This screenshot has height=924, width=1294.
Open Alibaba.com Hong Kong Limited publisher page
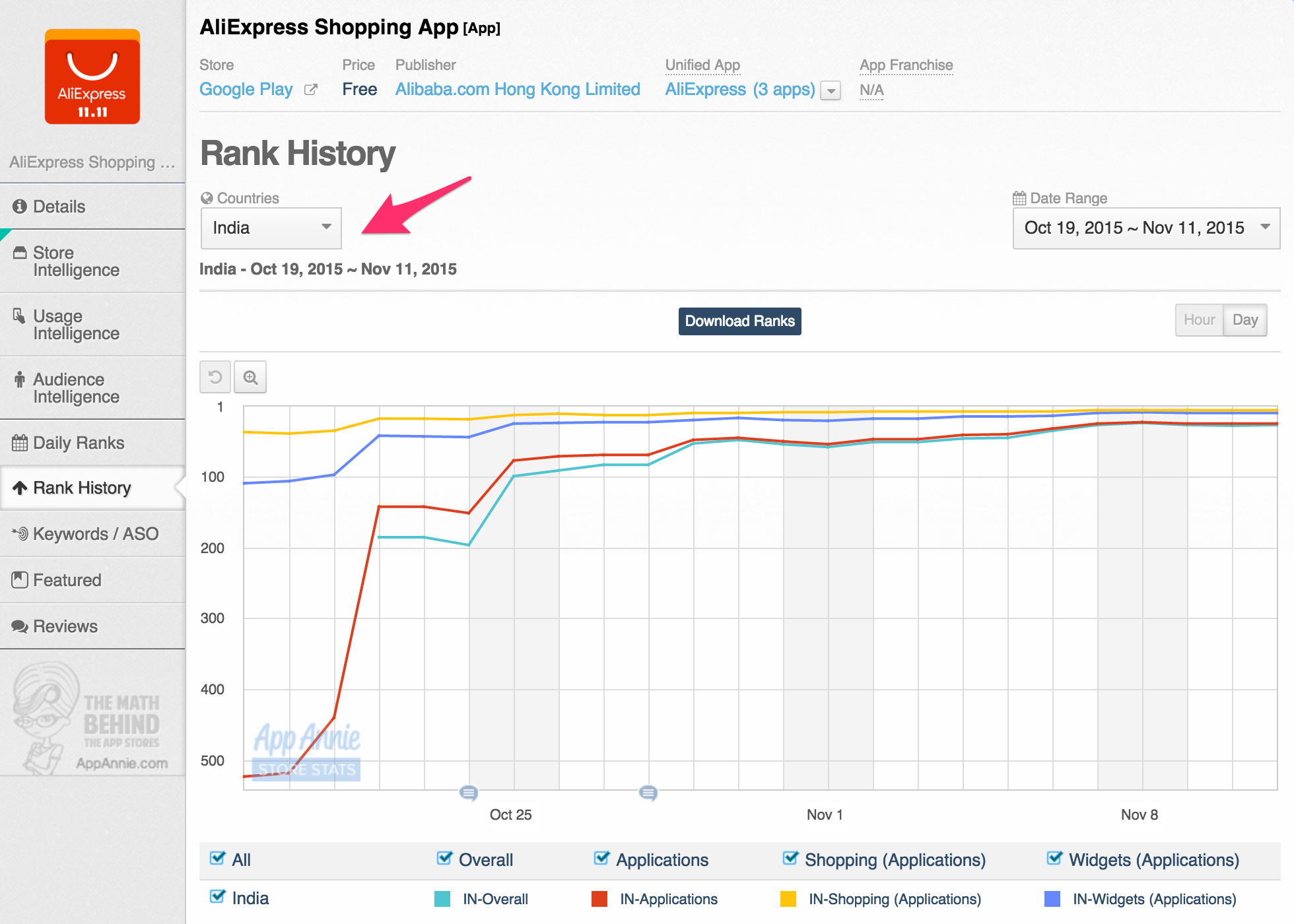click(x=518, y=89)
